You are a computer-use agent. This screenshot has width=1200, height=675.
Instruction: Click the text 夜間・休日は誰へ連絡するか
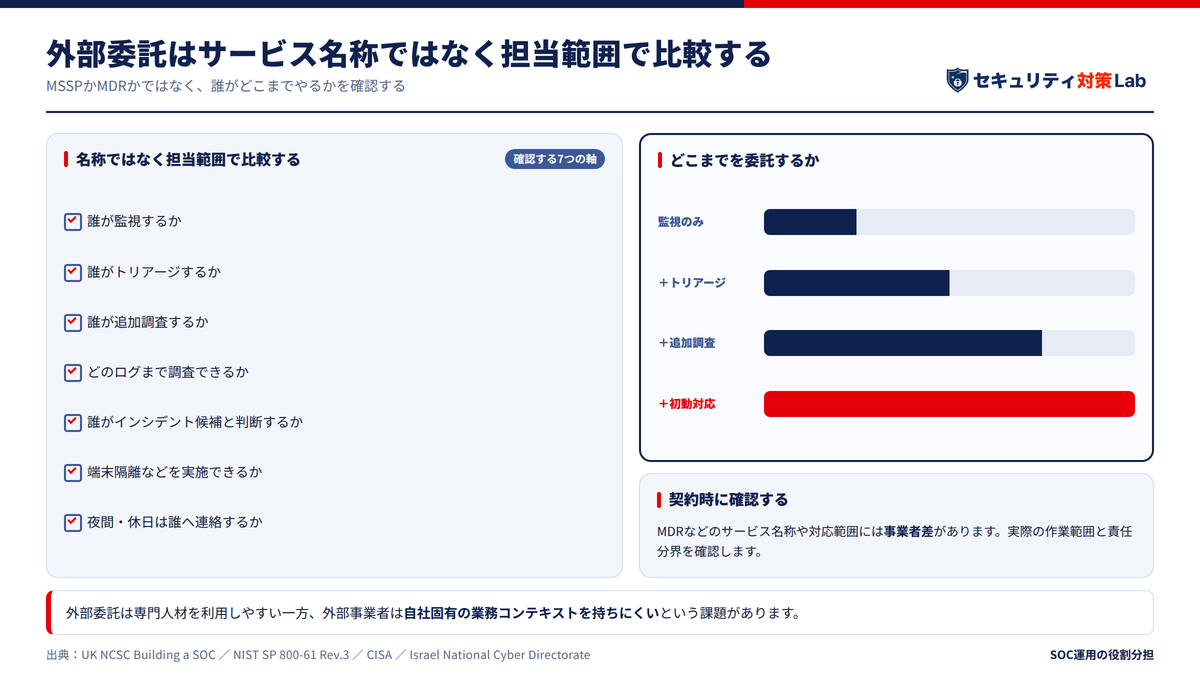click(174, 522)
